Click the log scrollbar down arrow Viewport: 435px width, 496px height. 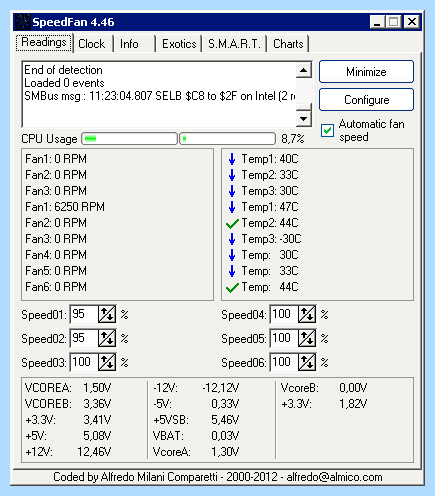coord(304,119)
